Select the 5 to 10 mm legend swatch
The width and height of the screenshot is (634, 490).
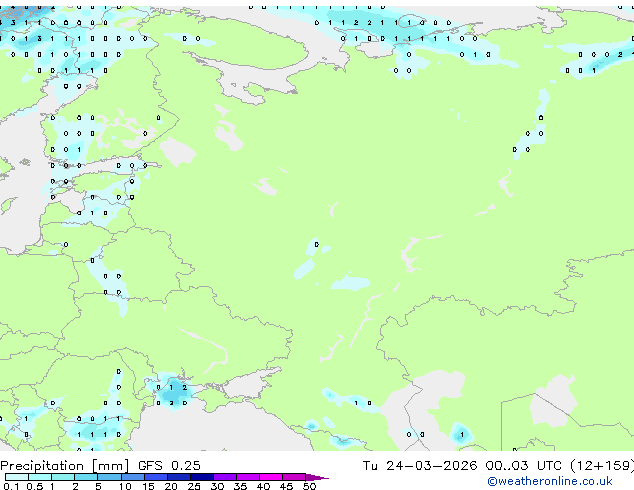pos(109,477)
